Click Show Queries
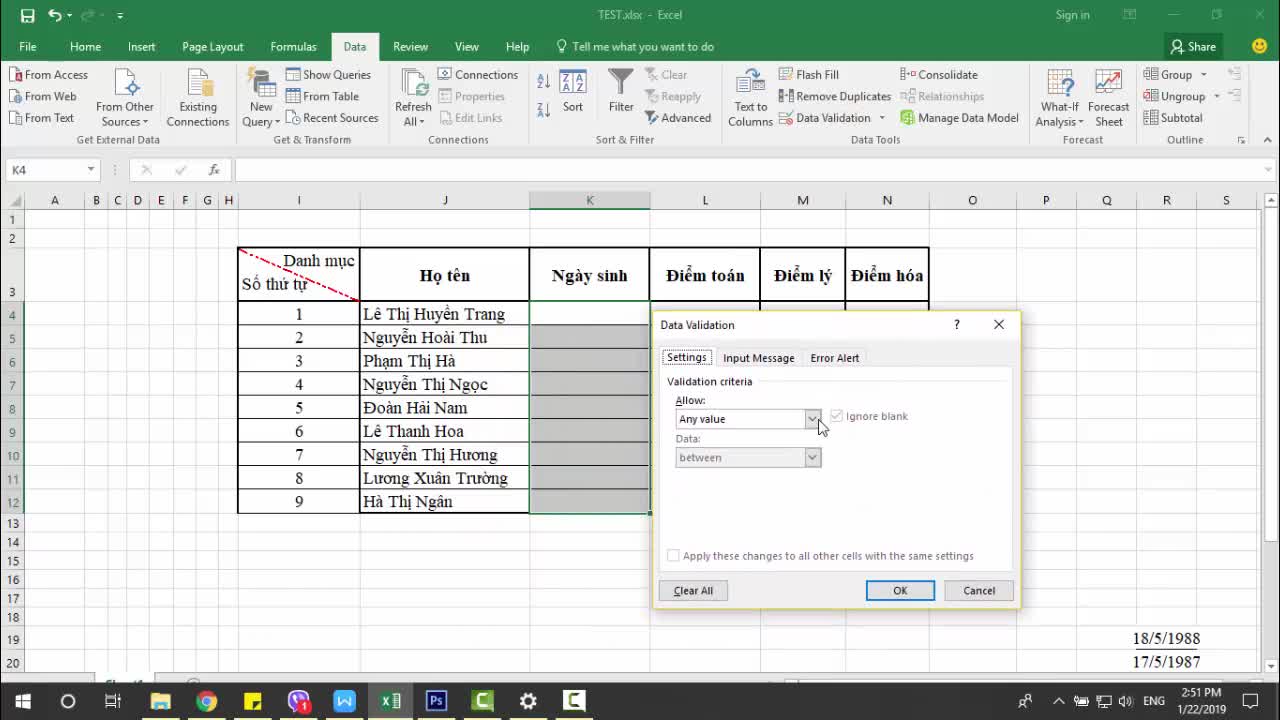The height and width of the screenshot is (720, 1280). coord(328,75)
